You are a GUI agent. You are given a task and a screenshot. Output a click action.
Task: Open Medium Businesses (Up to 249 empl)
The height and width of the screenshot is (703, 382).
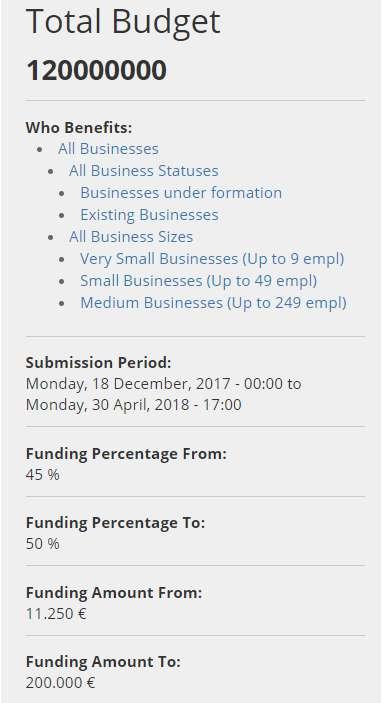coord(213,303)
